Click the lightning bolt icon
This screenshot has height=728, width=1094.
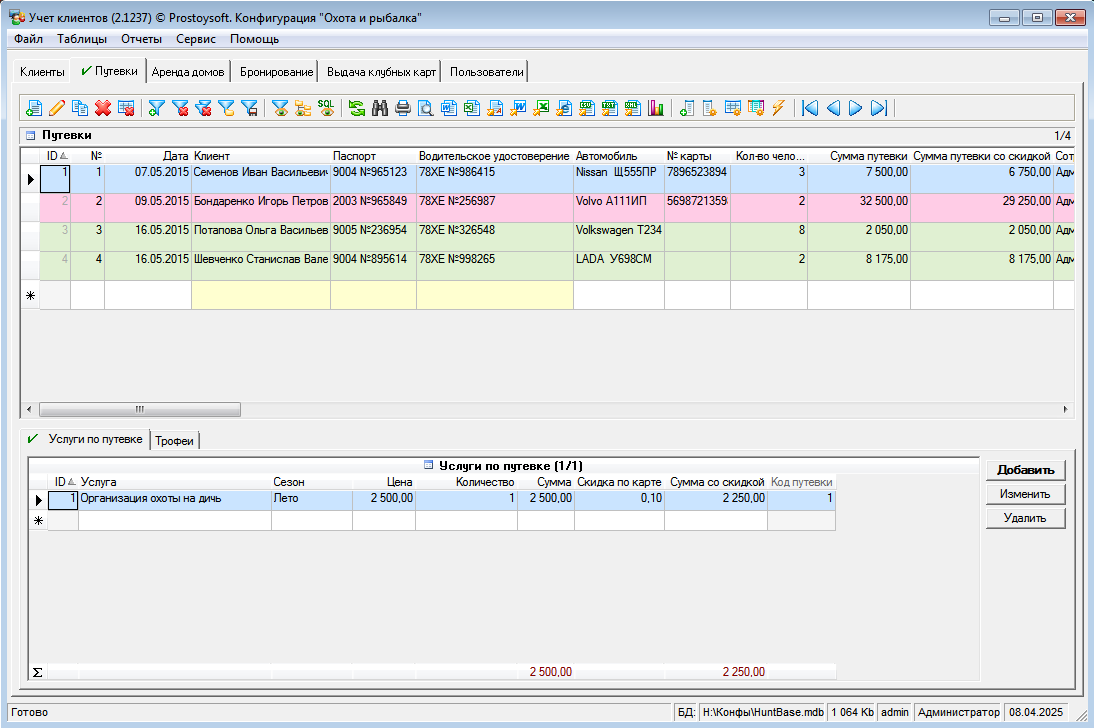778,108
